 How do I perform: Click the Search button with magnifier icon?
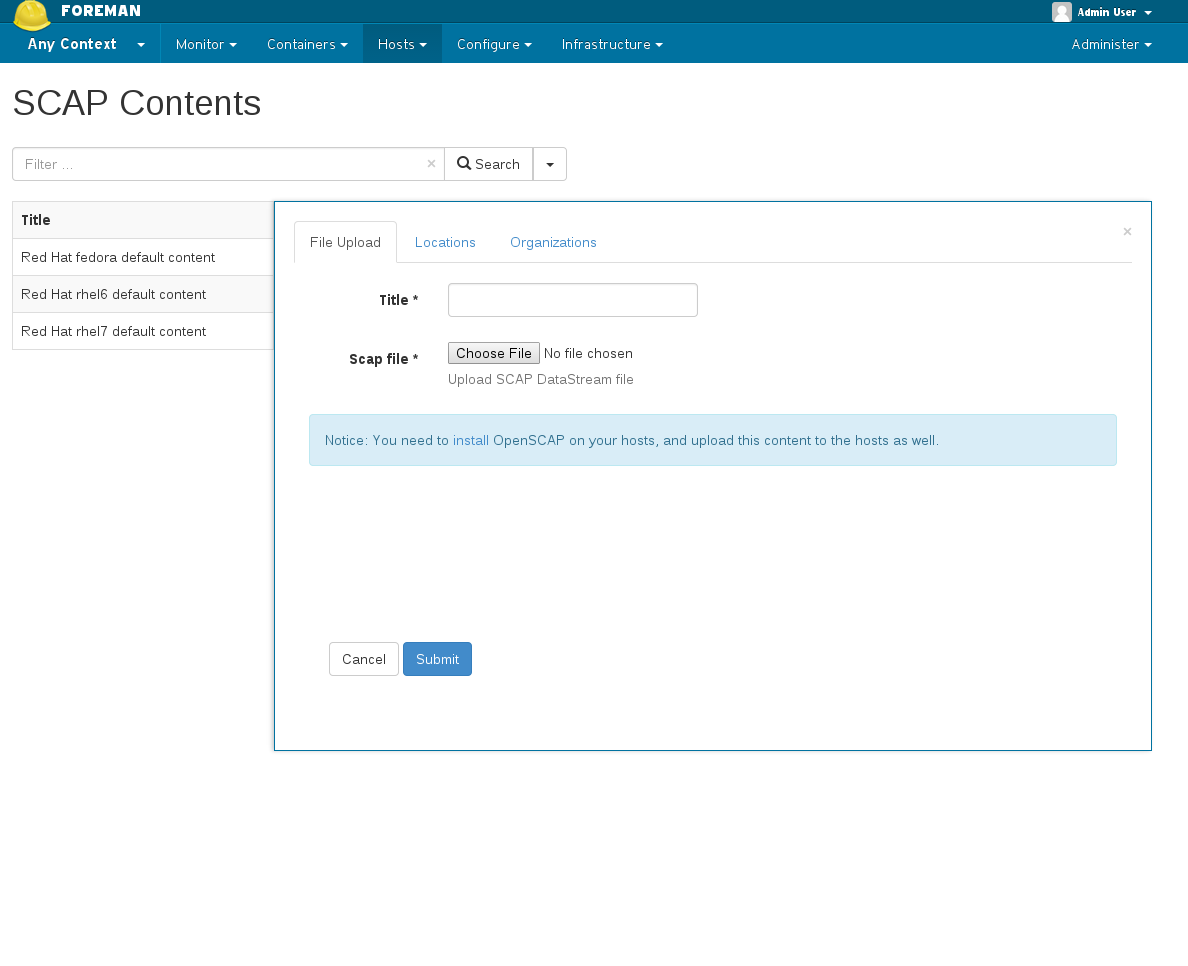(x=488, y=164)
